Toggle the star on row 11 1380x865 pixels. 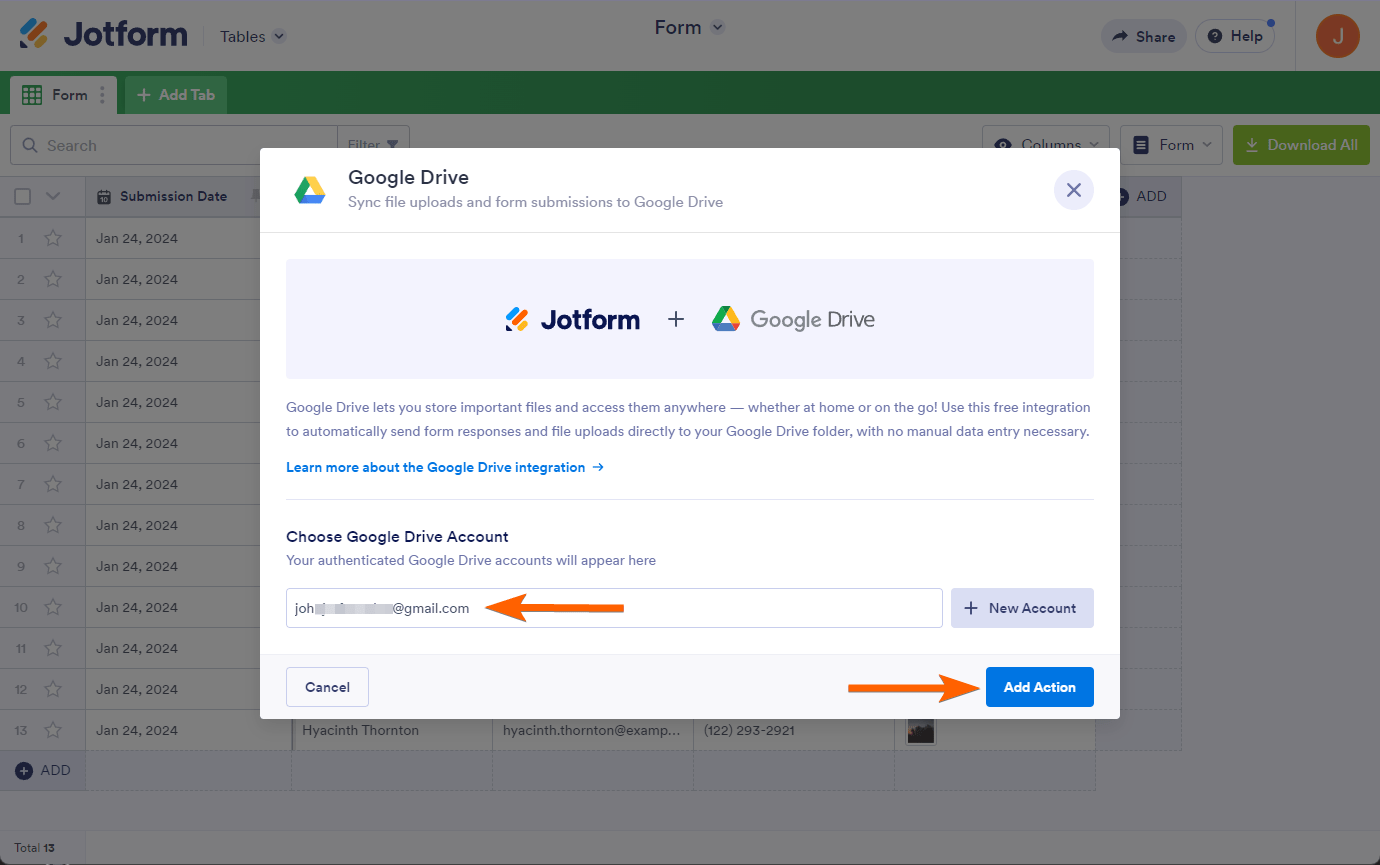click(53, 648)
